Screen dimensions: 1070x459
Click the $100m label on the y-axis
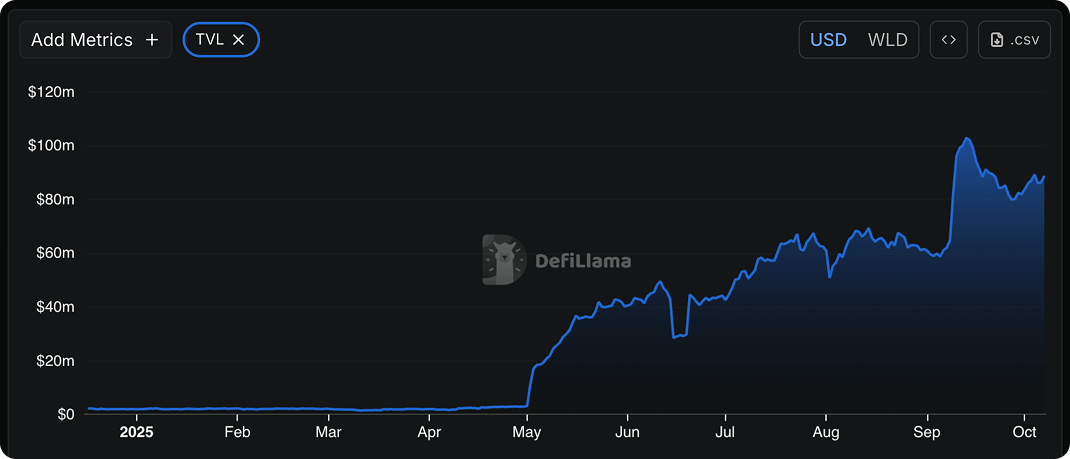click(x=53, y=146)
